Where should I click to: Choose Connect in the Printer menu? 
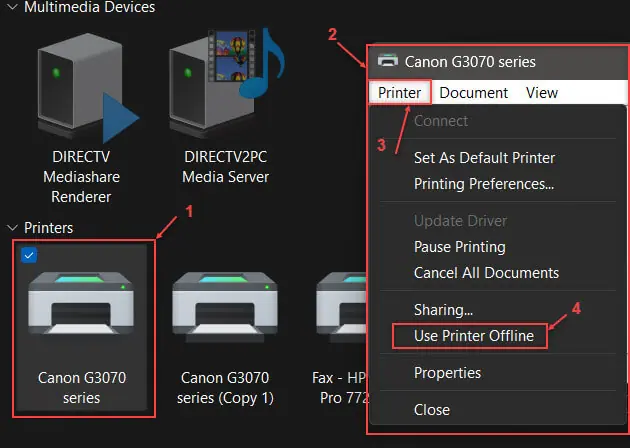(441, 121)
